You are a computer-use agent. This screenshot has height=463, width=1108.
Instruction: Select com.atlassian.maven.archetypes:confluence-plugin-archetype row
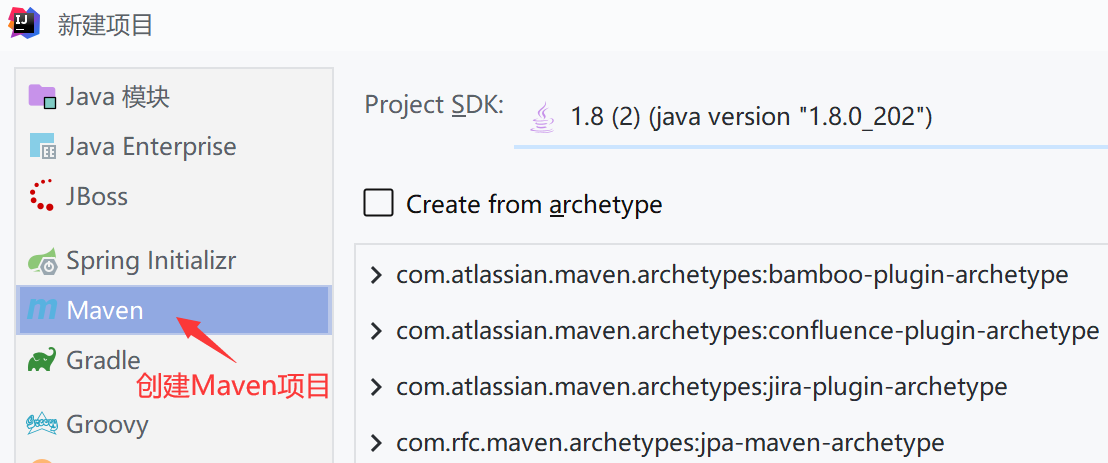pos(732,331)
